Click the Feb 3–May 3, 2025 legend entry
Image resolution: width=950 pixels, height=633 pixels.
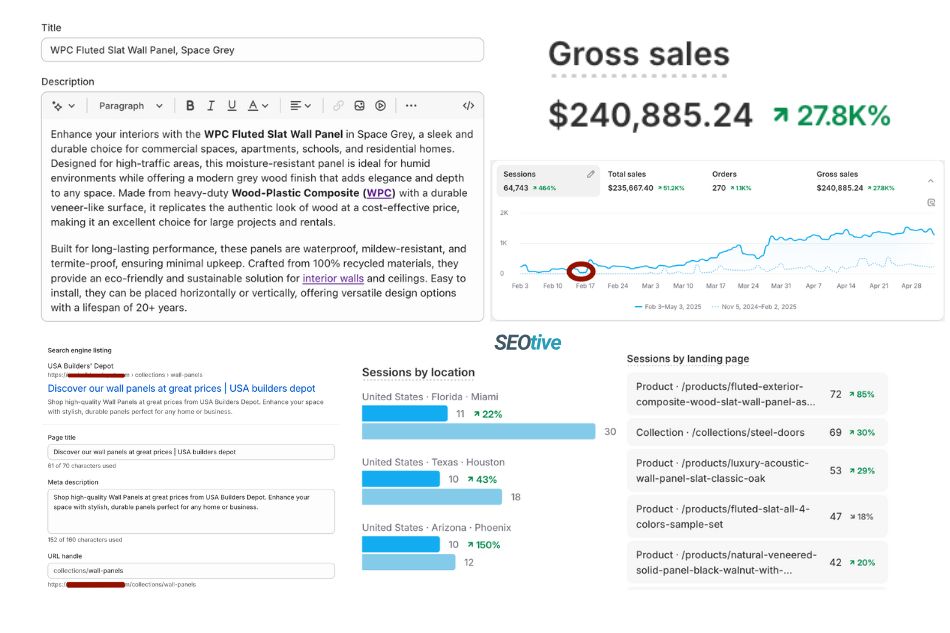pos(668,307)
